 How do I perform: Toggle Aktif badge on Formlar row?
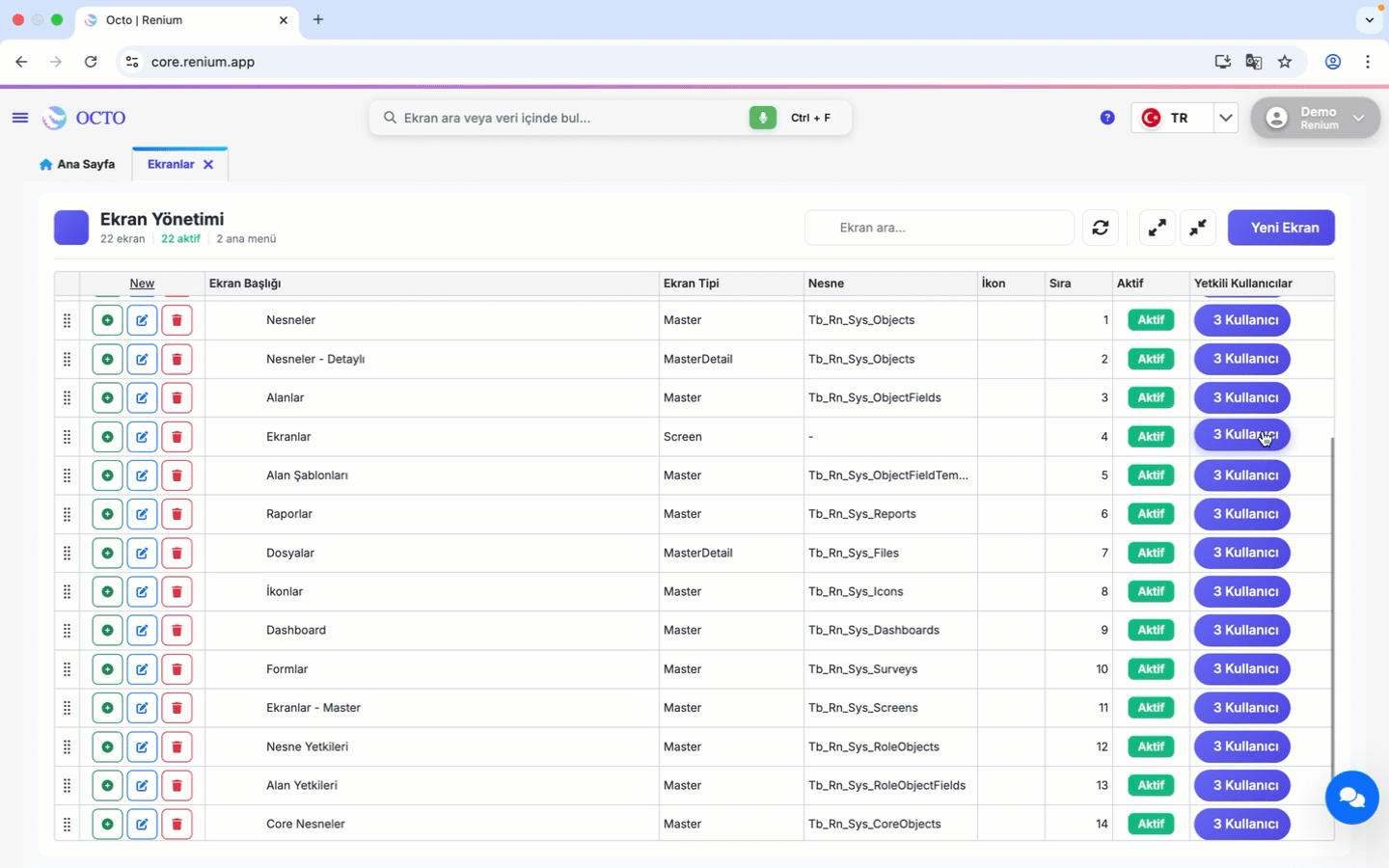click(x=1151, y=669)
